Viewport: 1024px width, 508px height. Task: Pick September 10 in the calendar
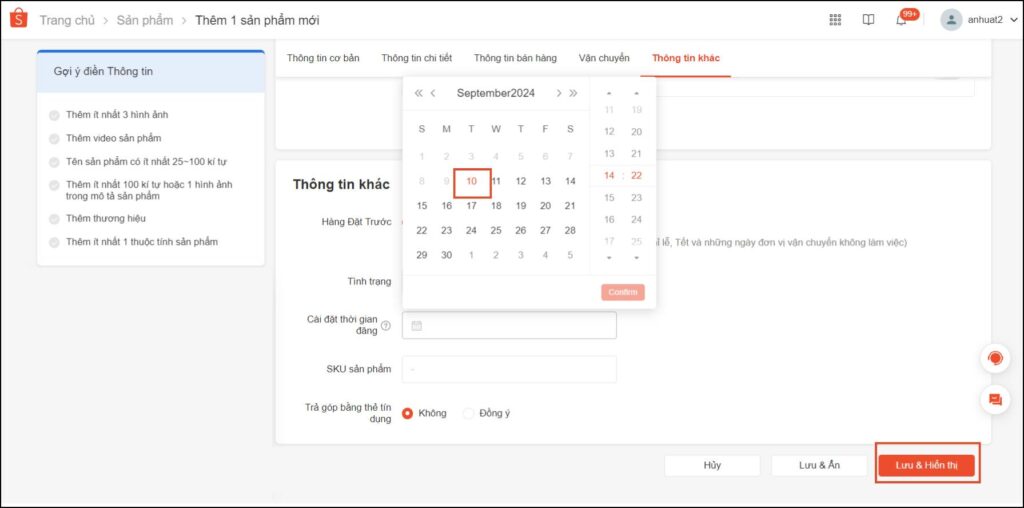click(471, 181)
